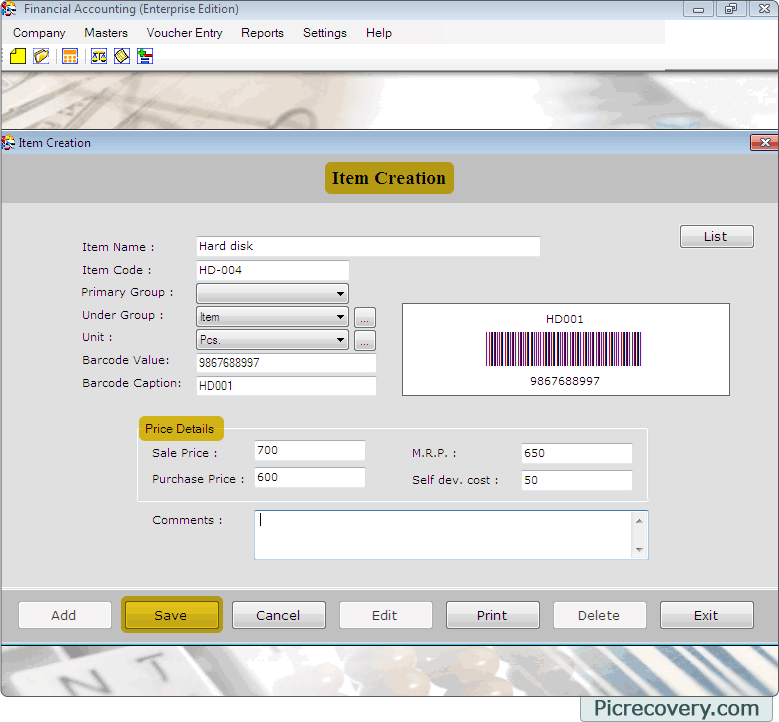Click the Barcode Value field
Viewport: 779px width, 722px height.
click(286, 363)
